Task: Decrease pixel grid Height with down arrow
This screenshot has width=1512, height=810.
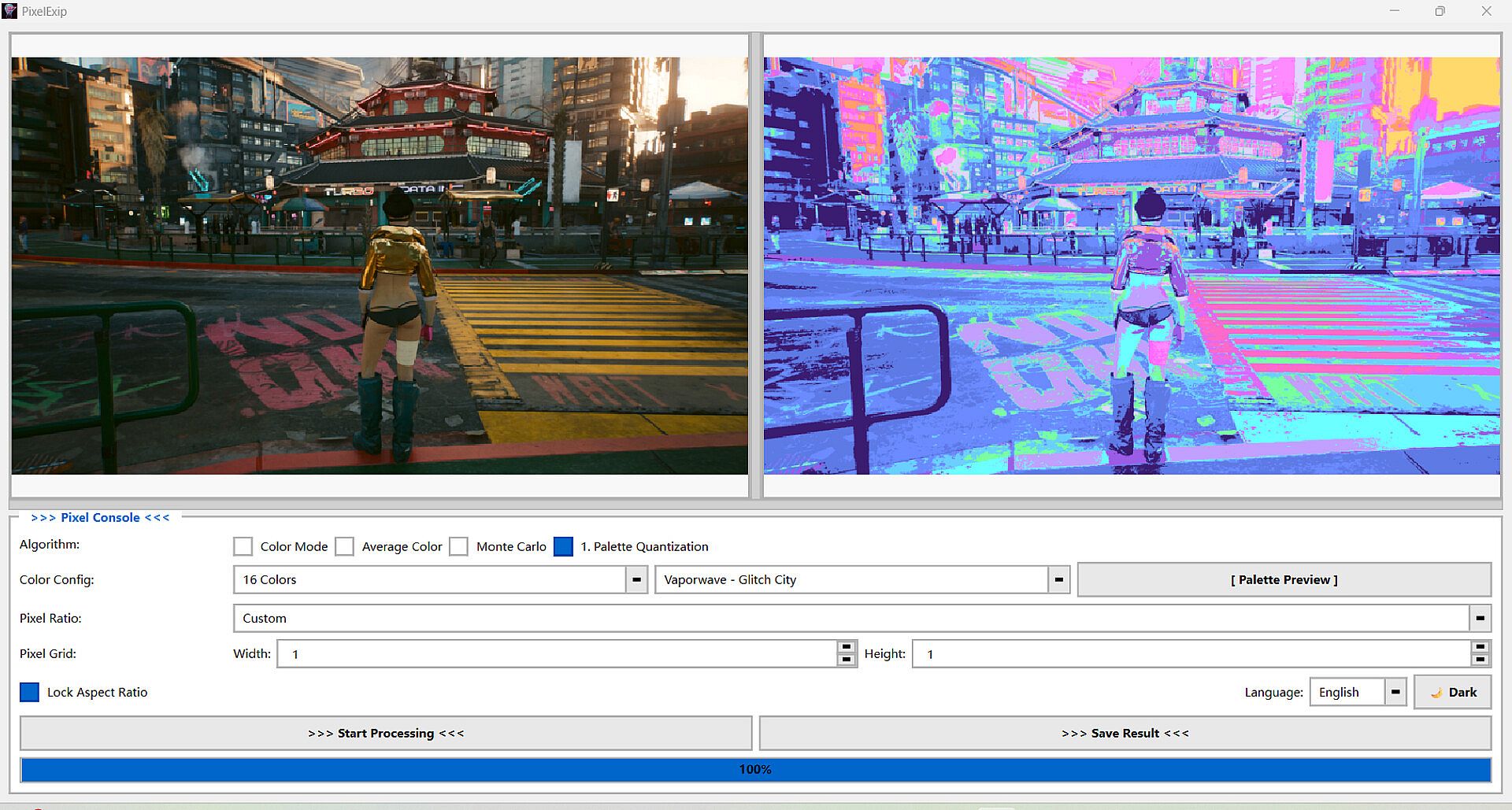Action: point(1480,660)
